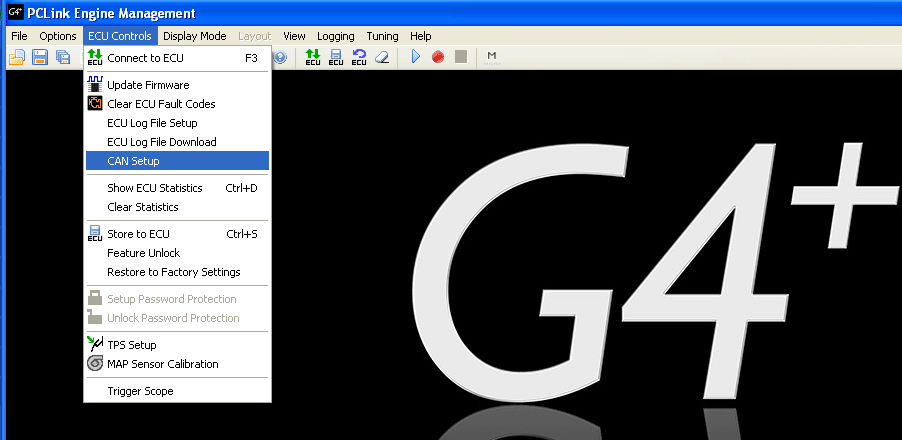Click the open file folder icon
This screenshot has height=440, width=902.
17,57
